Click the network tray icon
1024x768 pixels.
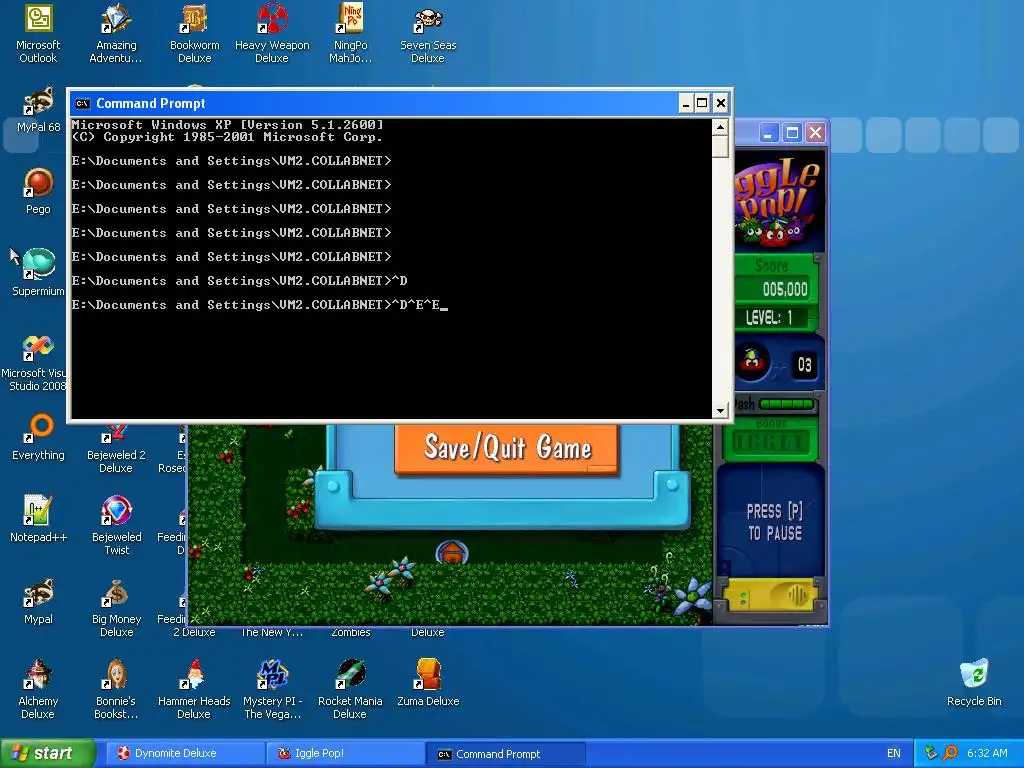coord(931,753)
